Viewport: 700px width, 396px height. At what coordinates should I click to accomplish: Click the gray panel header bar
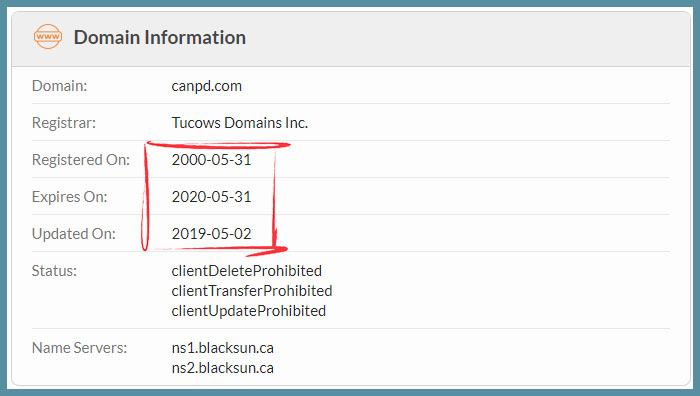coord(351,39)
